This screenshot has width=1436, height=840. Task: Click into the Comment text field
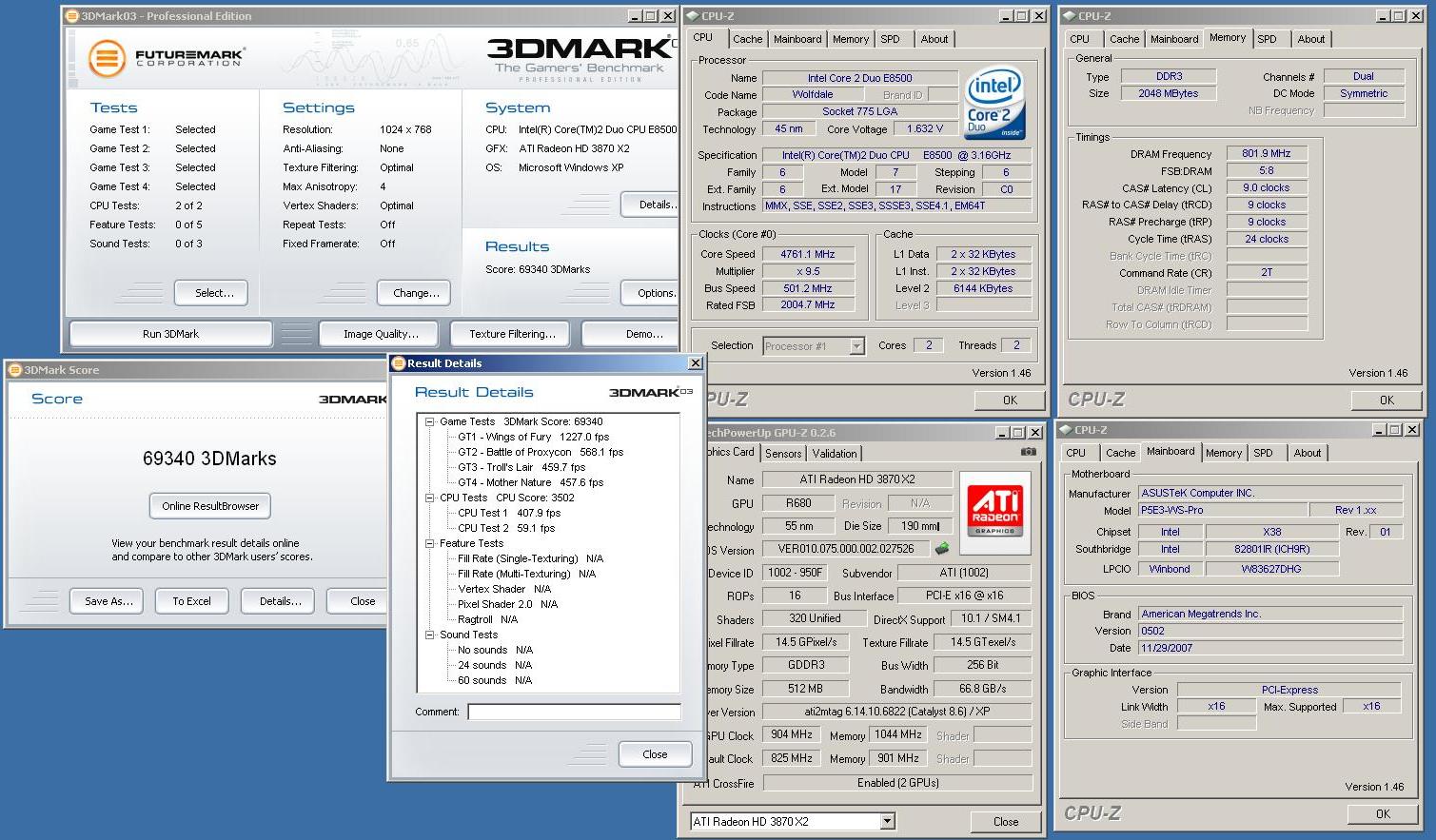pos(574,712)
